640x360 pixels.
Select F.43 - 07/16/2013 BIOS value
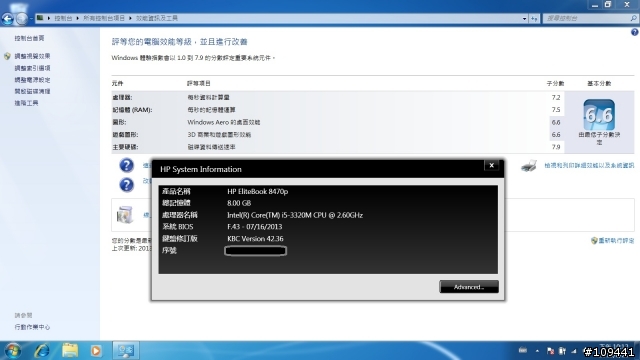254,227
